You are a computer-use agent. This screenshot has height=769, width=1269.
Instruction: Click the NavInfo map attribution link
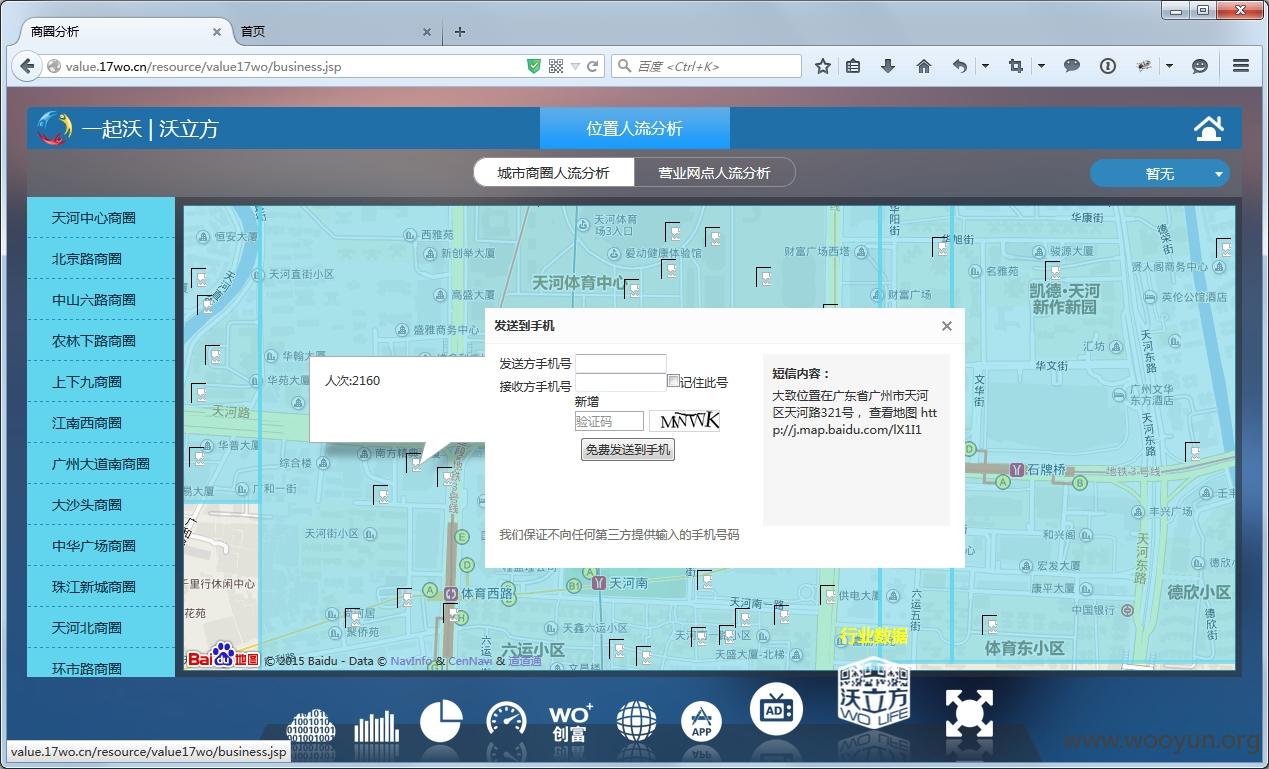tap(411, 661)
